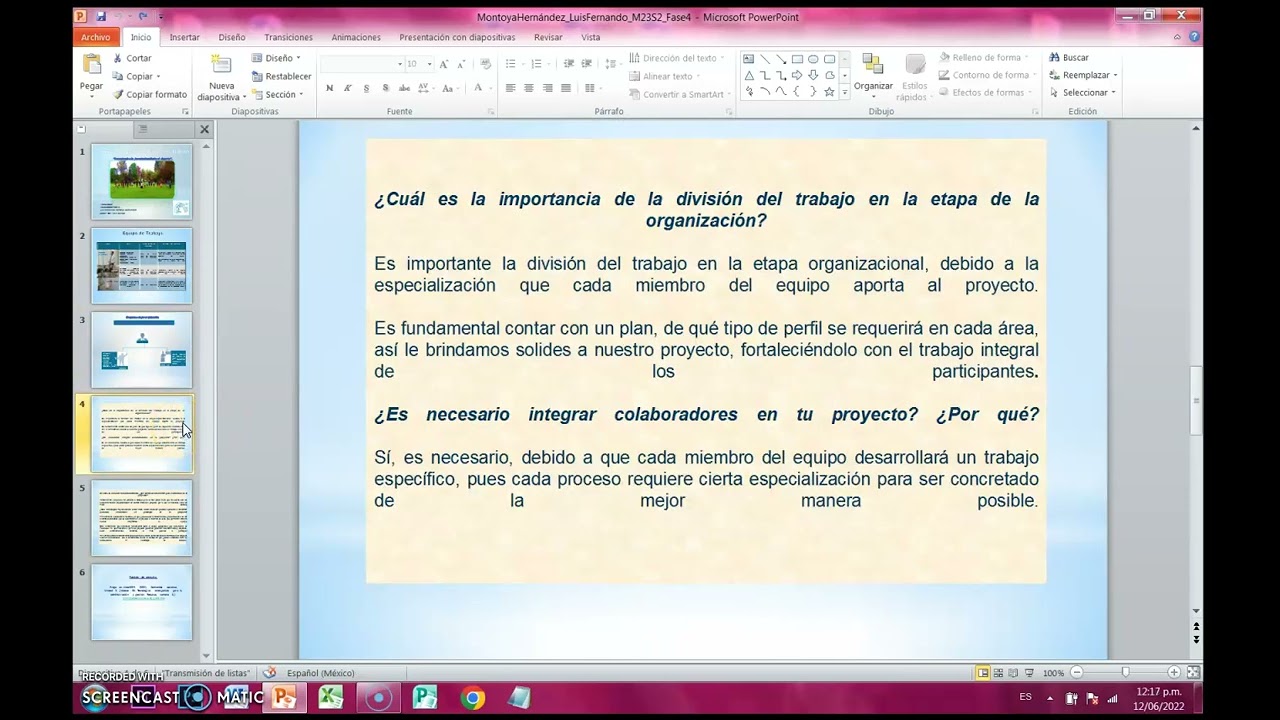The height and width of the screenshot is (720, 1280).
Task: Toggle underline S formatting
Action: point(367,88)
